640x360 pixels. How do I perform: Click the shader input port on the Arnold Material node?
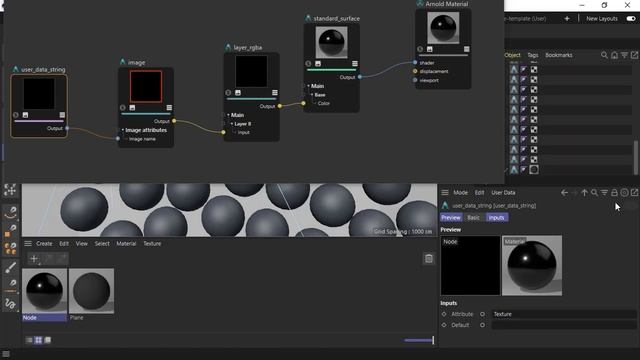point(415,63)
